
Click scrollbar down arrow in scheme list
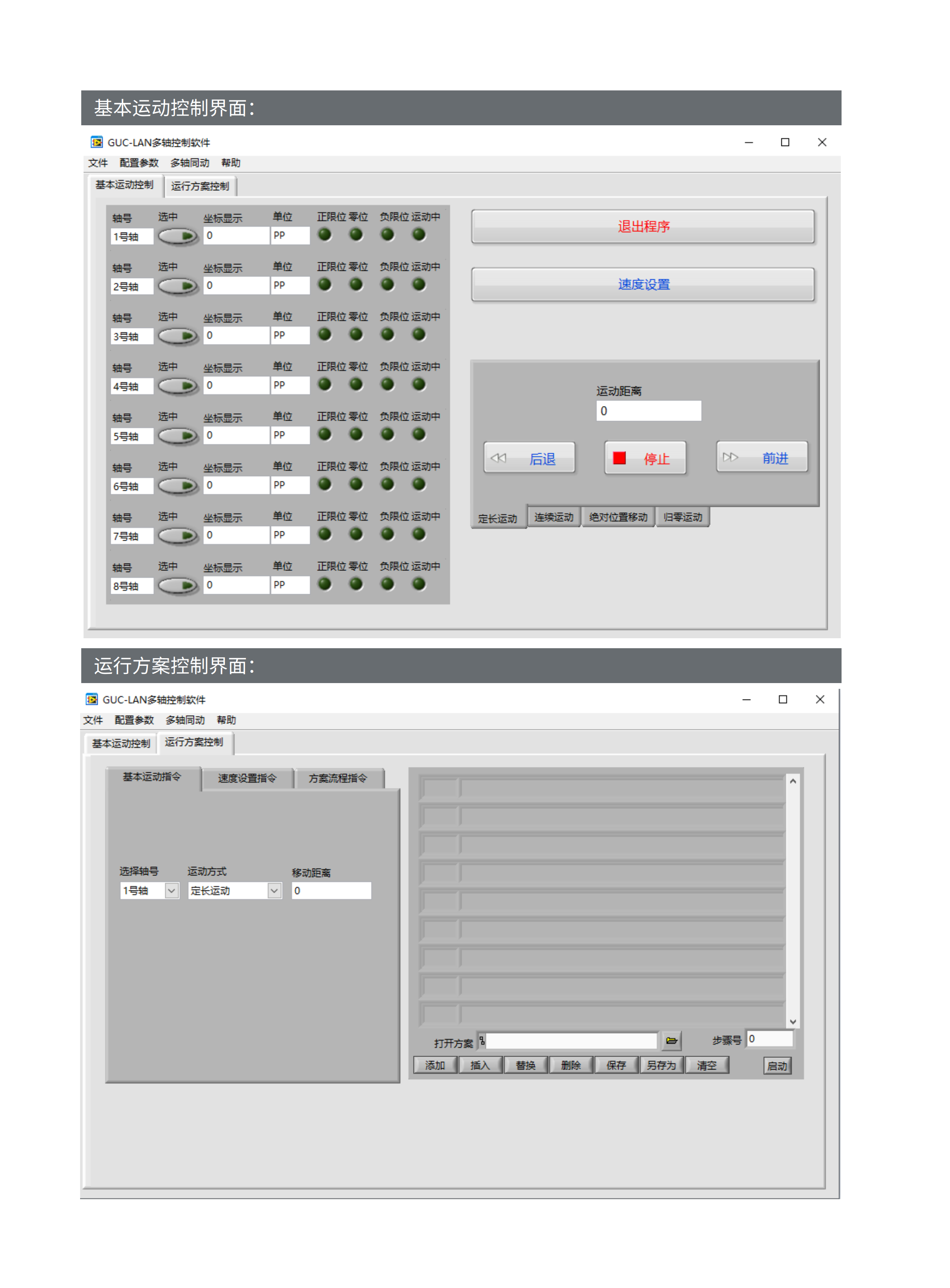(793, 1021)
